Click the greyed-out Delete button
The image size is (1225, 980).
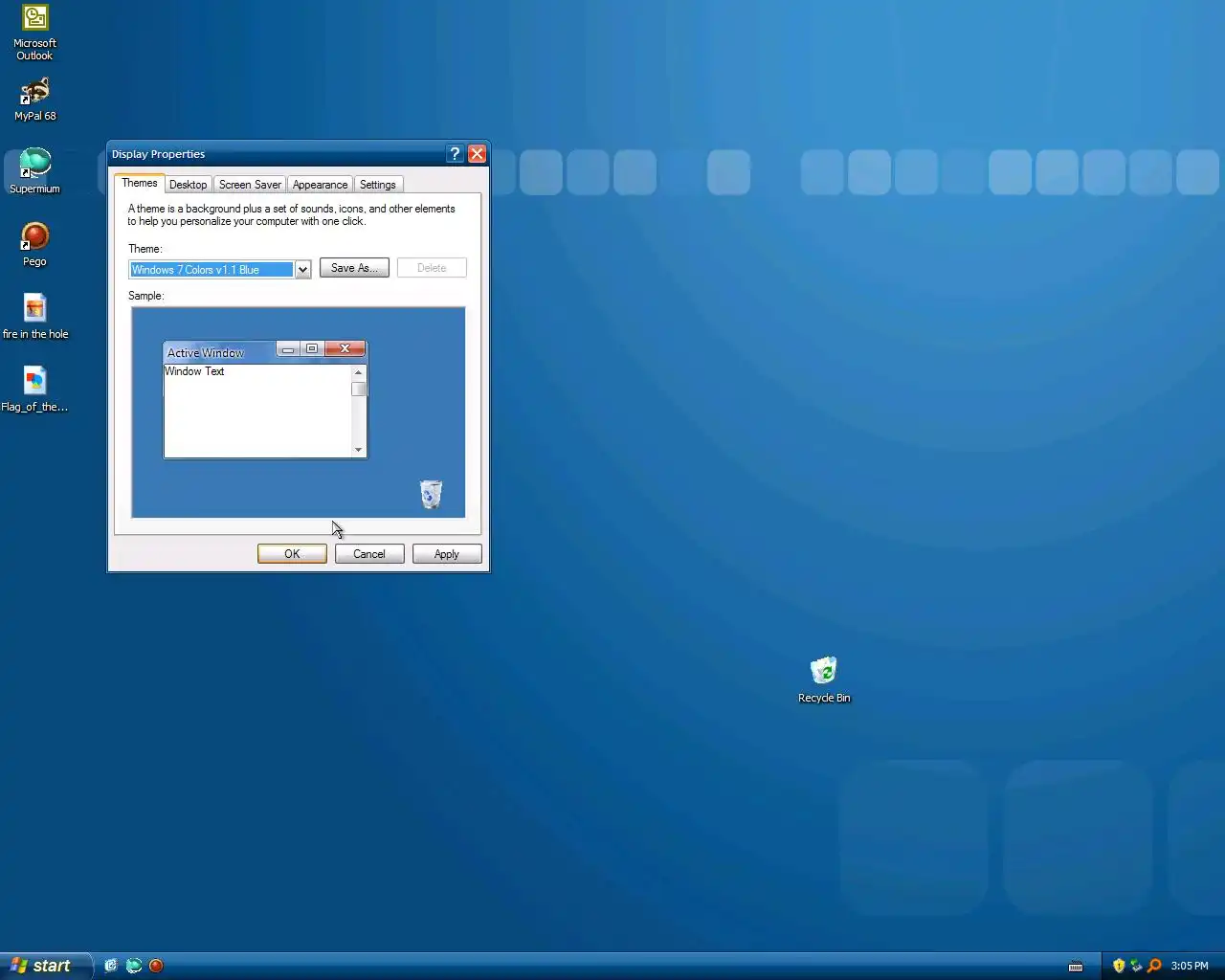pyautogui.click(x=432, y=268)
